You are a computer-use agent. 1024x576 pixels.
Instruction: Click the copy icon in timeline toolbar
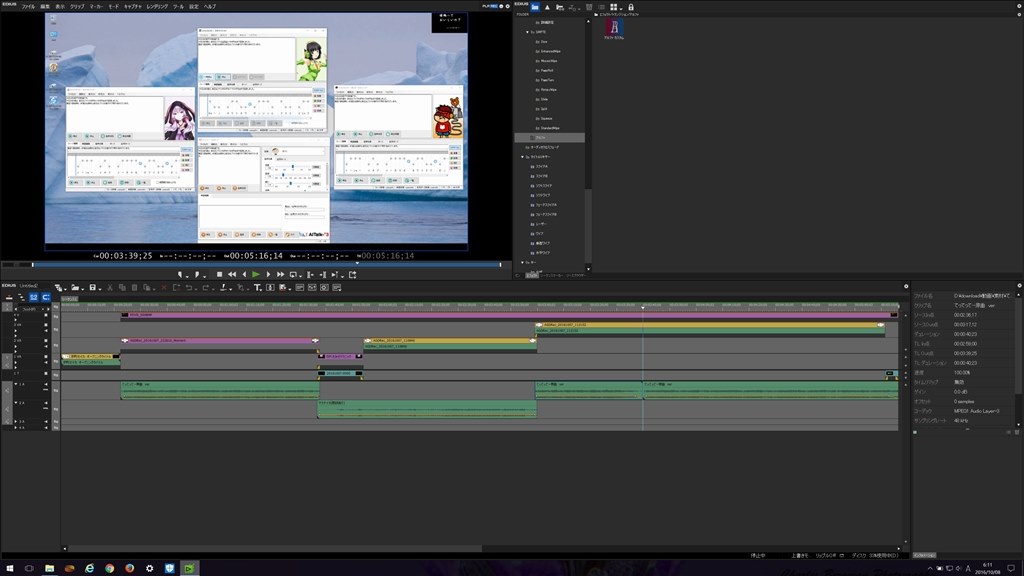coord(122,287)
